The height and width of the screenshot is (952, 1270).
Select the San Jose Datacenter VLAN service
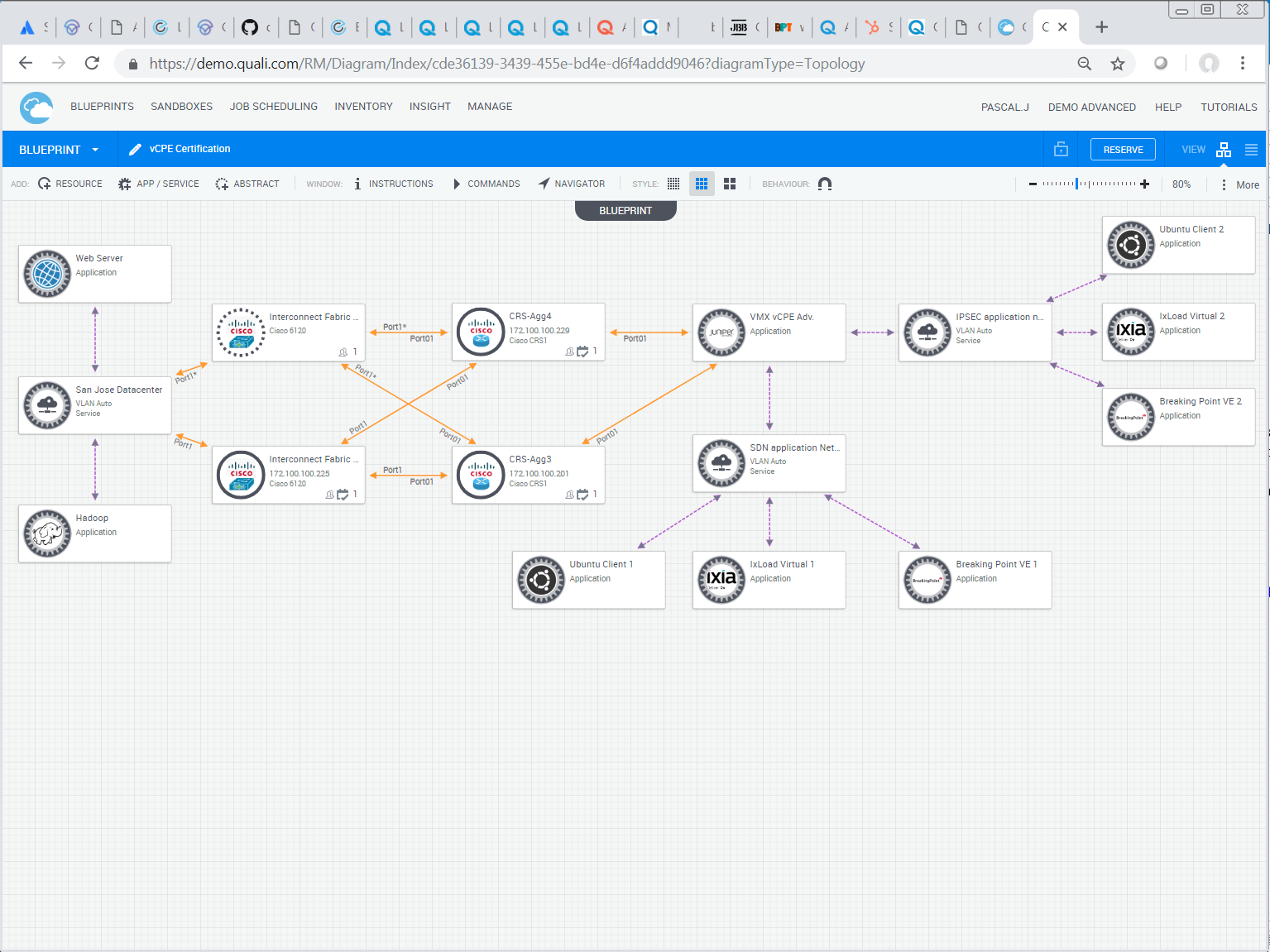[95, 405]
